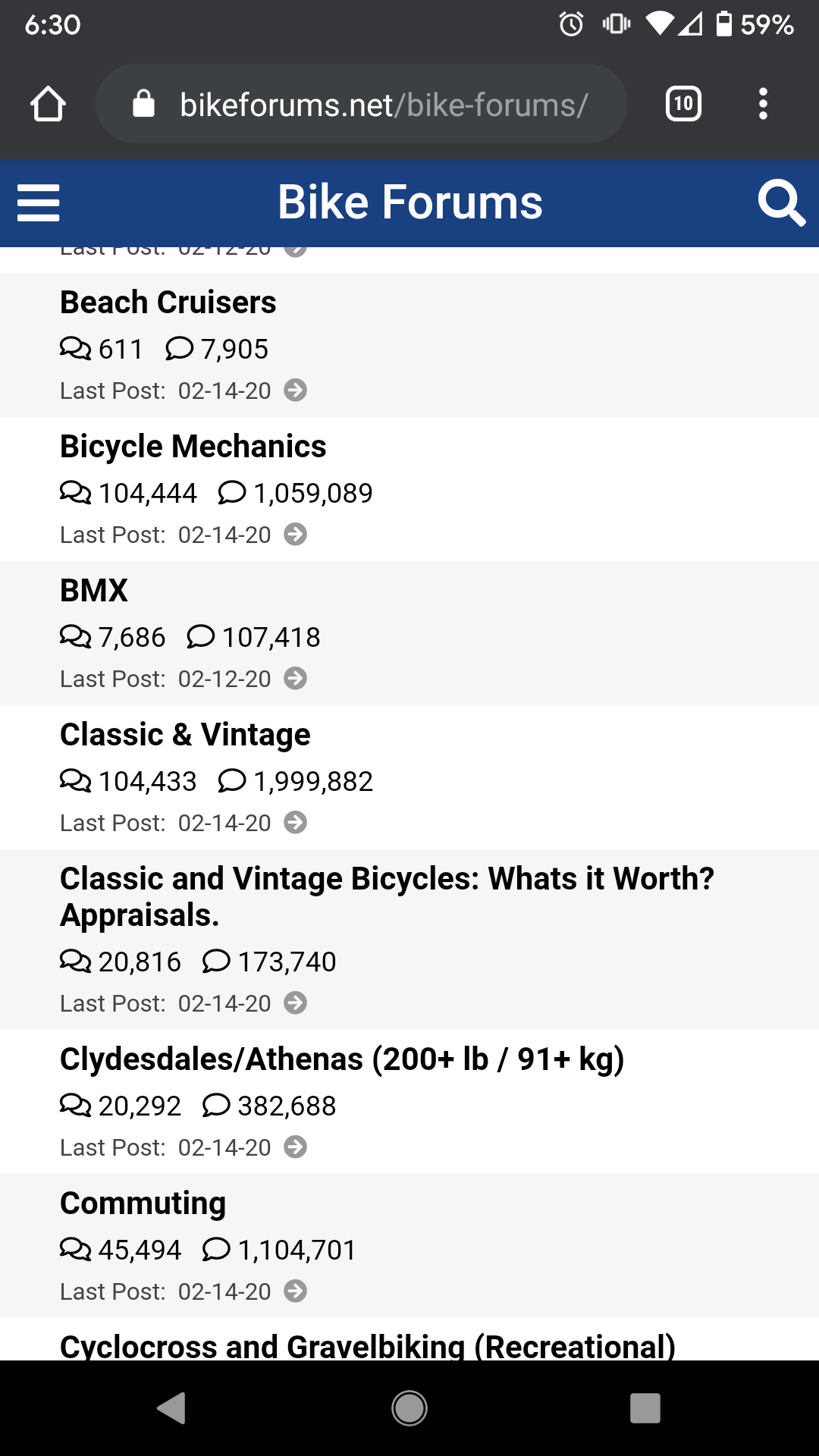
Task: Go to last post arrow for Classic & Vintage
Action: pyautogui.click(x=296, y=823)
